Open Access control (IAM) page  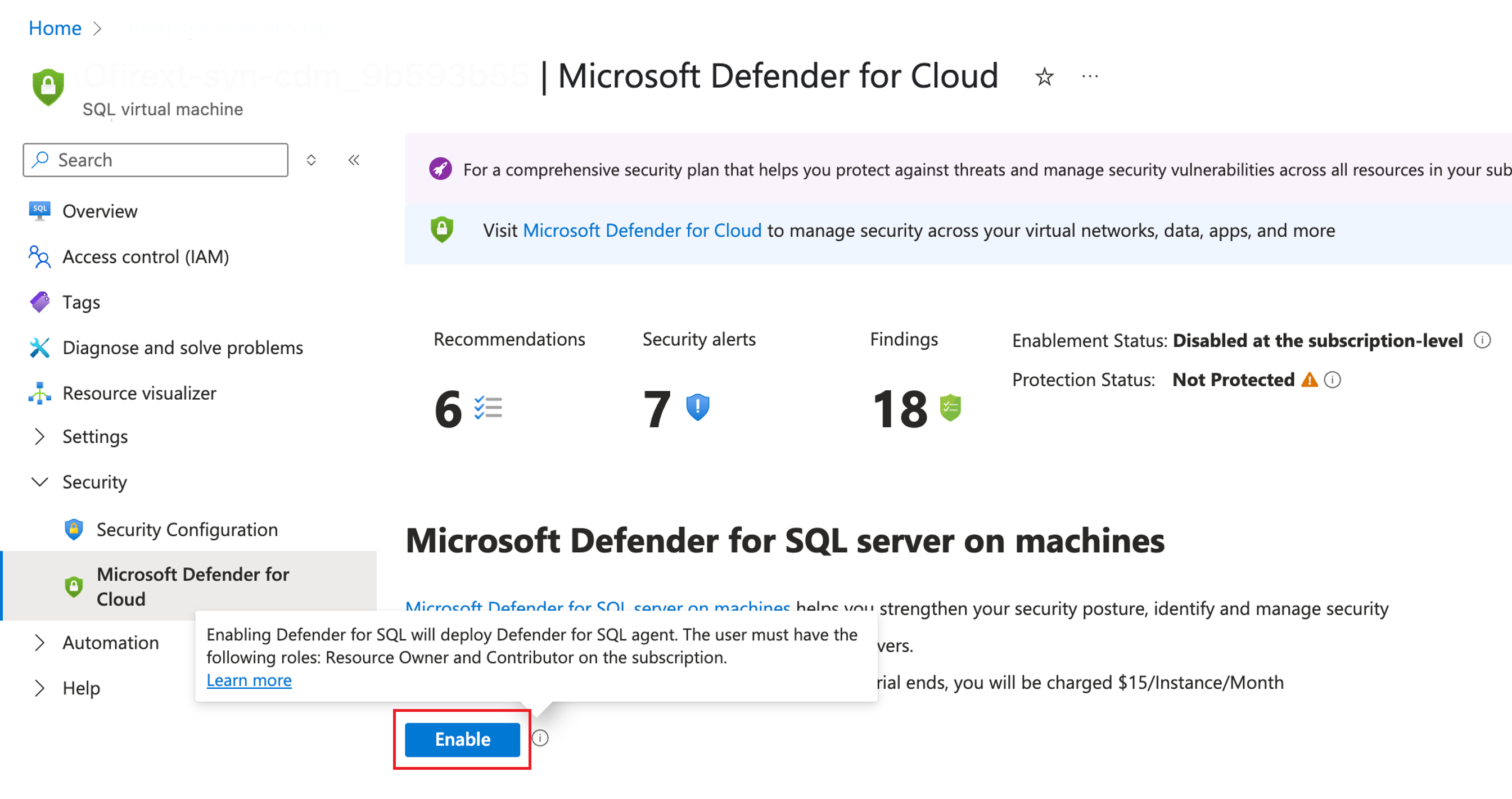coord(145,256)
